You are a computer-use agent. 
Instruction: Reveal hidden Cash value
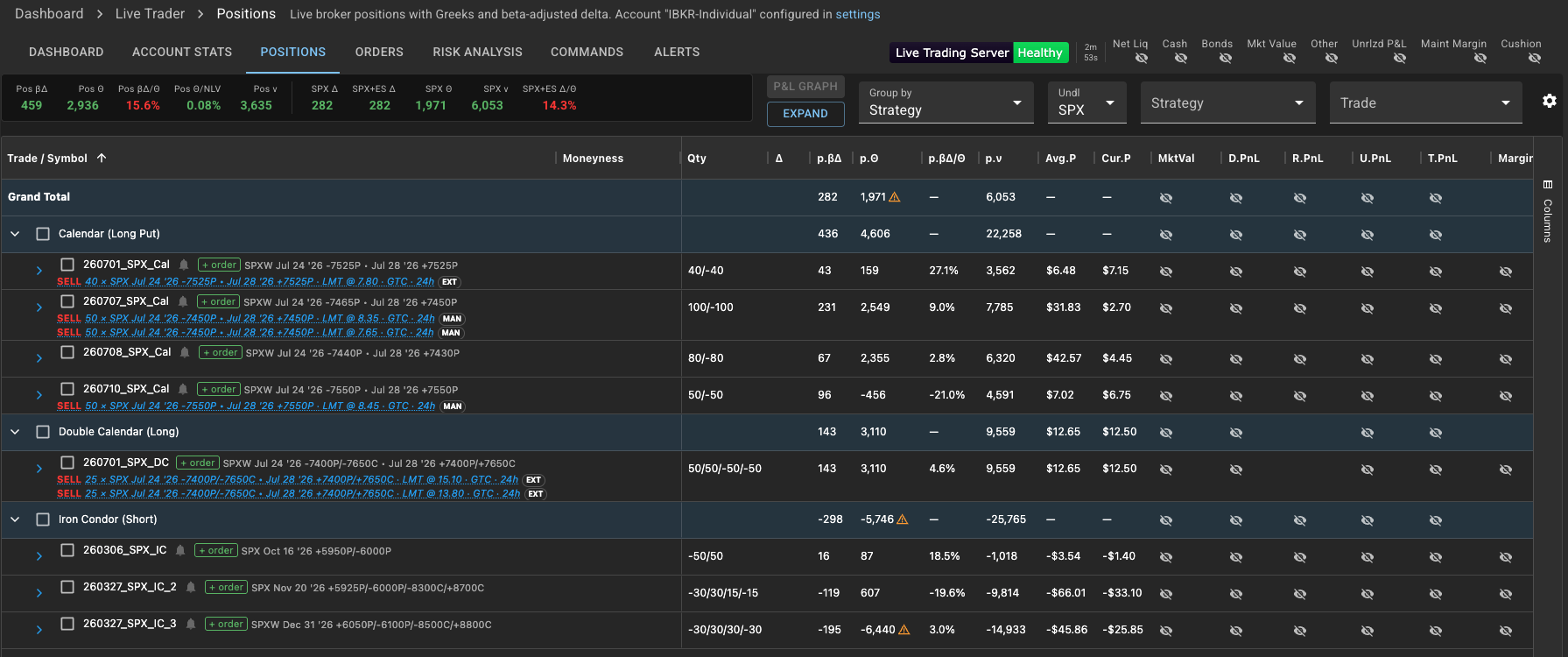tap(1181, 59)
